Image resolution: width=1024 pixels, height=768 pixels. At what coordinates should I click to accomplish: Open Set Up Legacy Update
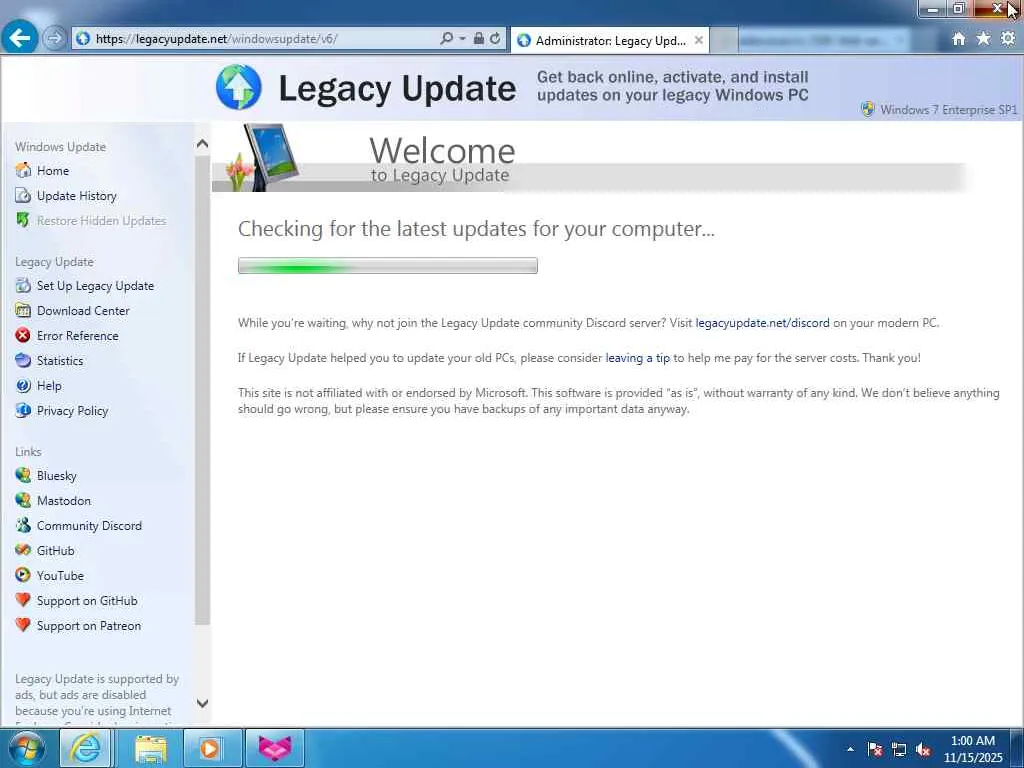95,286
